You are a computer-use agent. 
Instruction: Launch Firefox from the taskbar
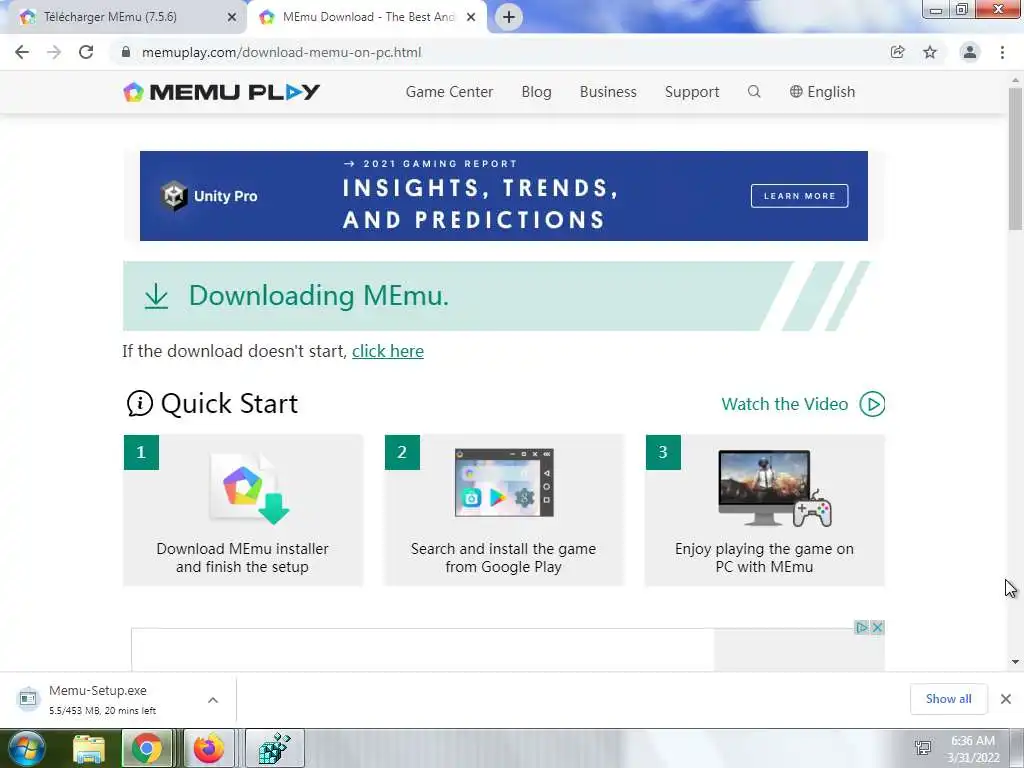(x=209, y=748)
